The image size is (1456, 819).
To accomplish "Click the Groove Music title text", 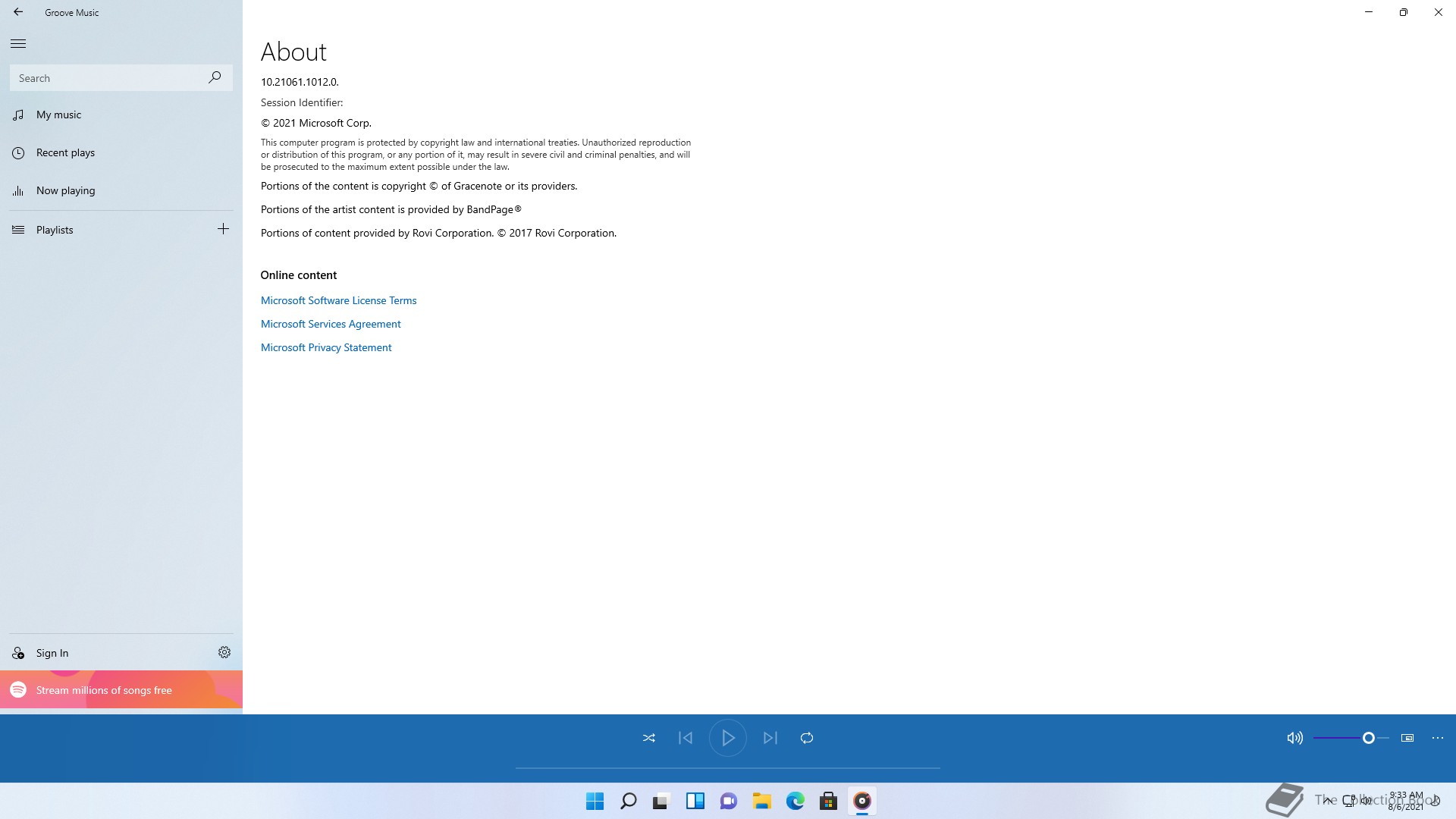I will (72, 13).
